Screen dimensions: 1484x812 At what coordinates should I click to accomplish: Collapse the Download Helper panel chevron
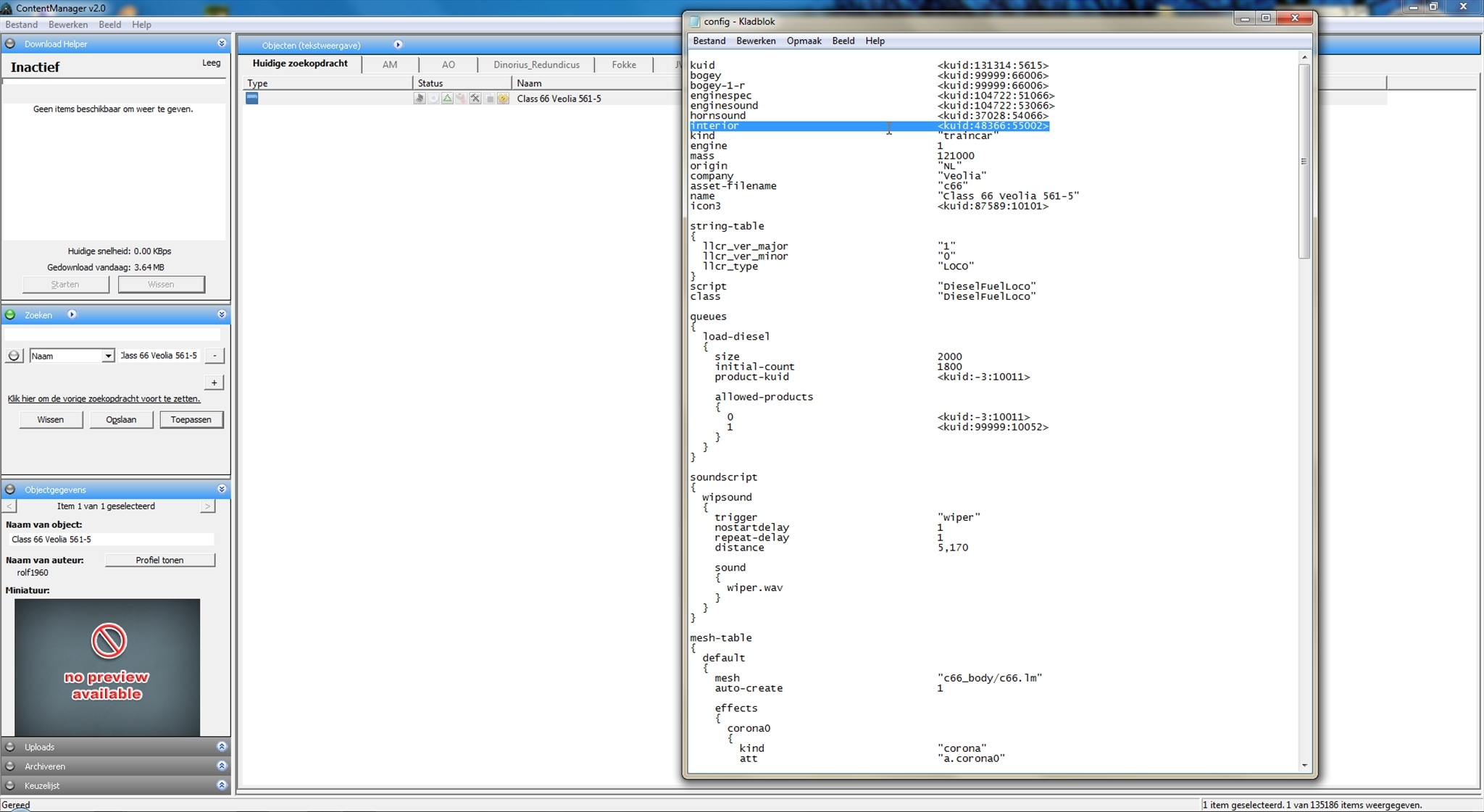tap(222, 44)
